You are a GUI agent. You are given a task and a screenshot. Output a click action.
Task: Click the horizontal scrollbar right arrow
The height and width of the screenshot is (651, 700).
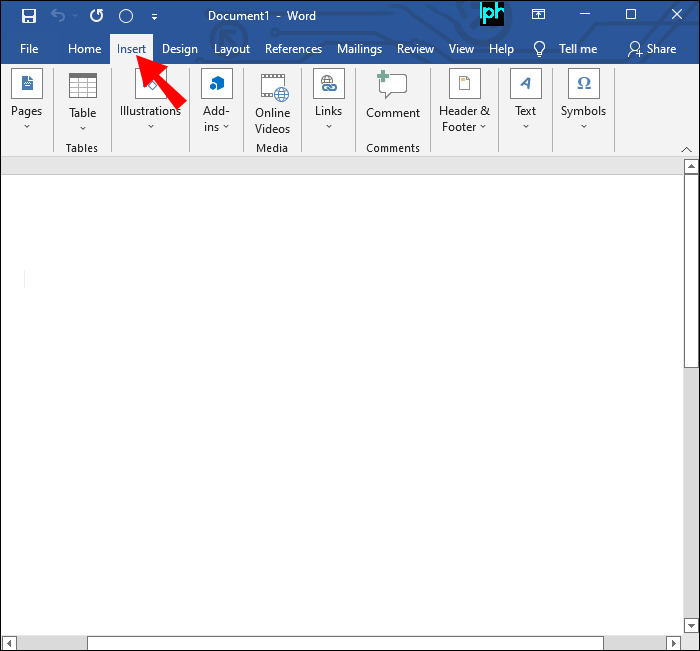click(x=673, y=643)
